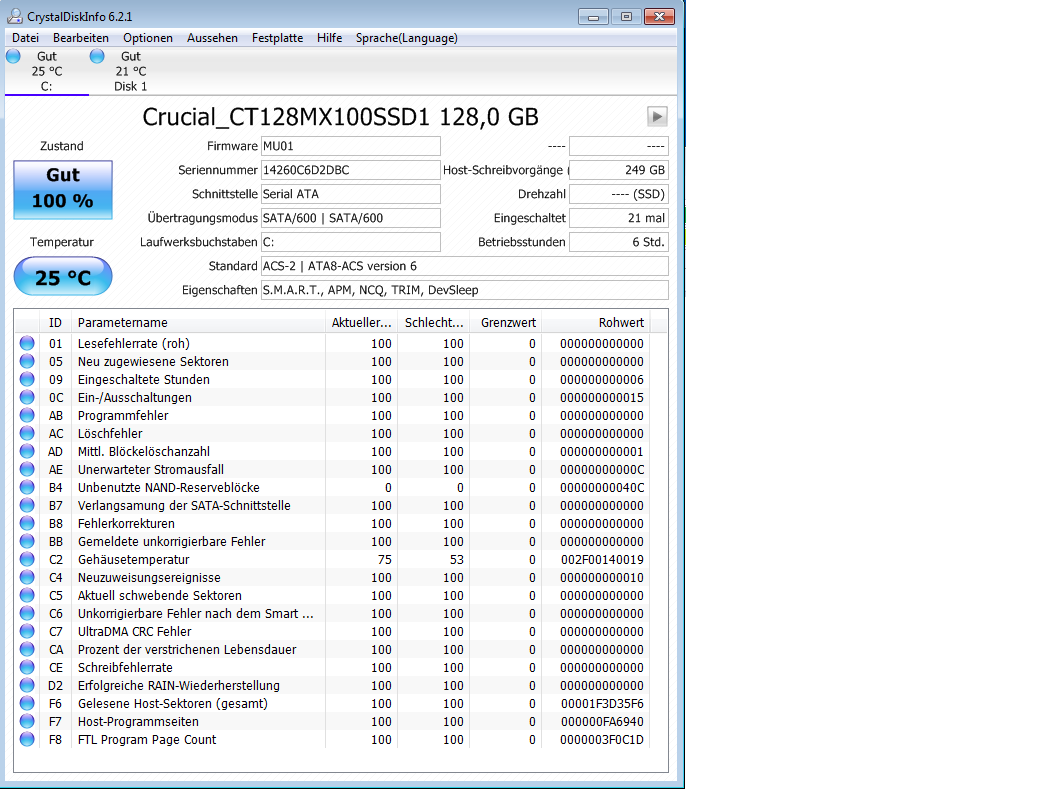1063x790 pixels.
Task: Click status icon of Erfolgreiche RAIN-Wiederherstellung row
Action: (x=27, y=685)
